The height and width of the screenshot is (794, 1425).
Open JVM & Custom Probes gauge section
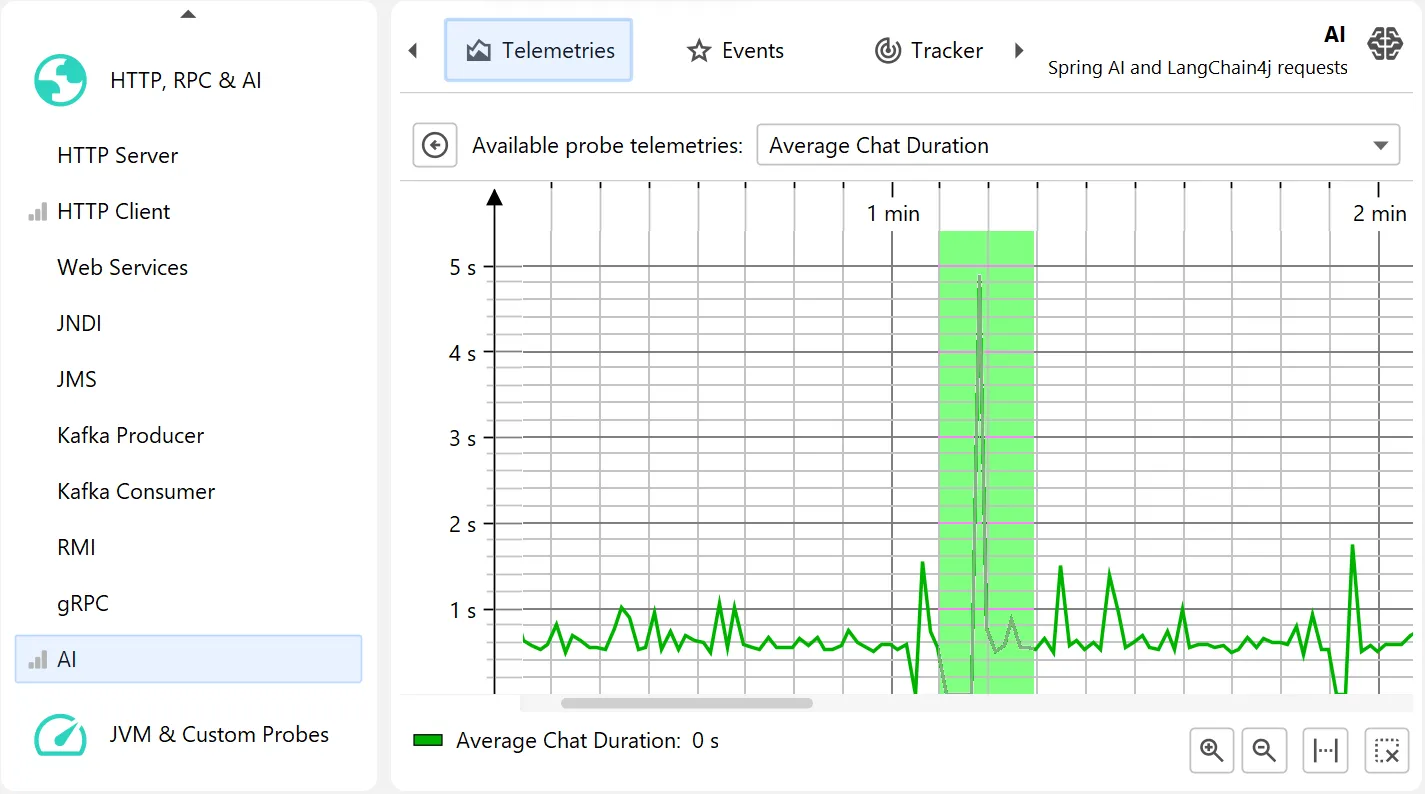60,735
